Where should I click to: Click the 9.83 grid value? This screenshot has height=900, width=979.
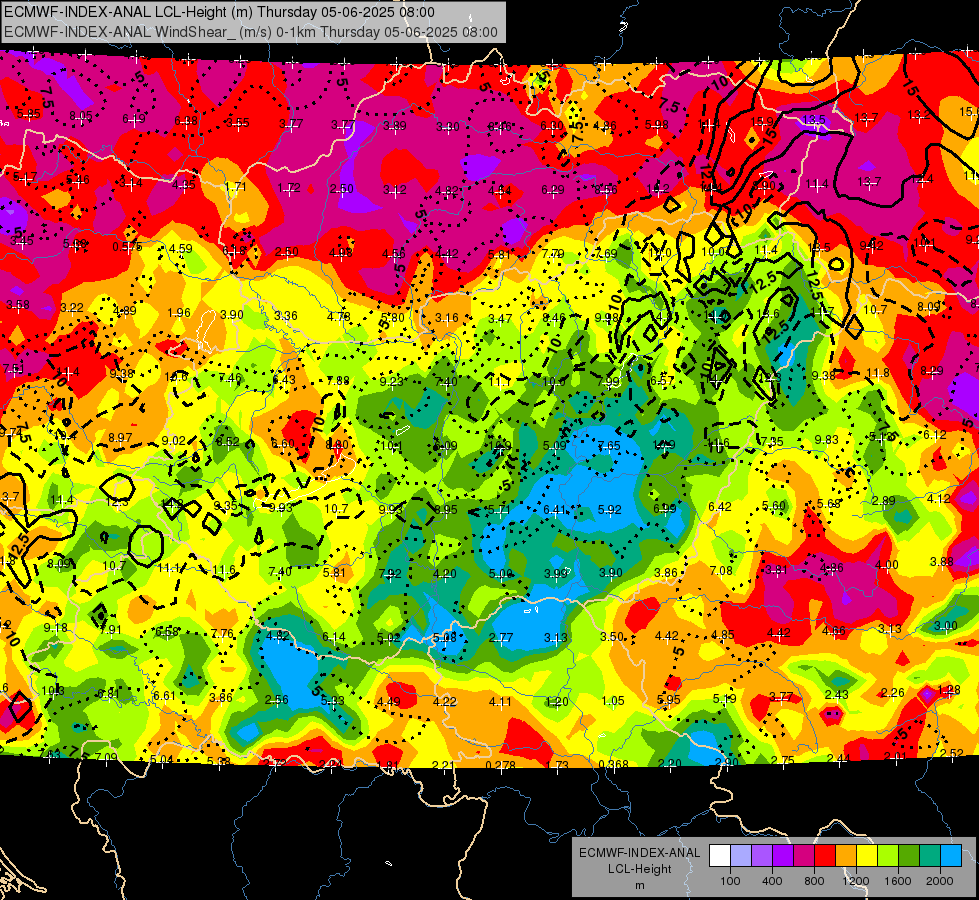coord(827,440)
